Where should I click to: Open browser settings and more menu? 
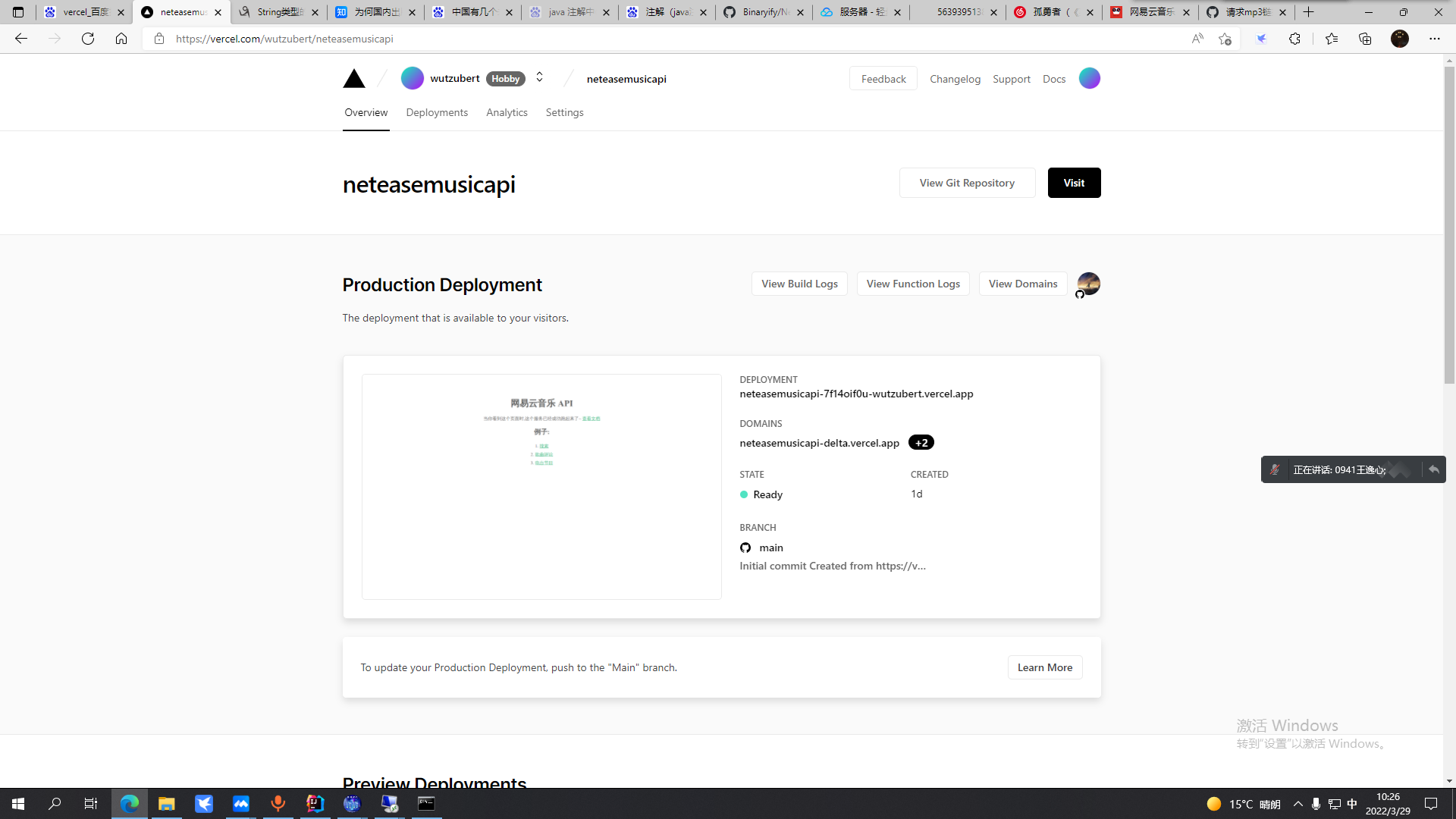(1434, 39)
